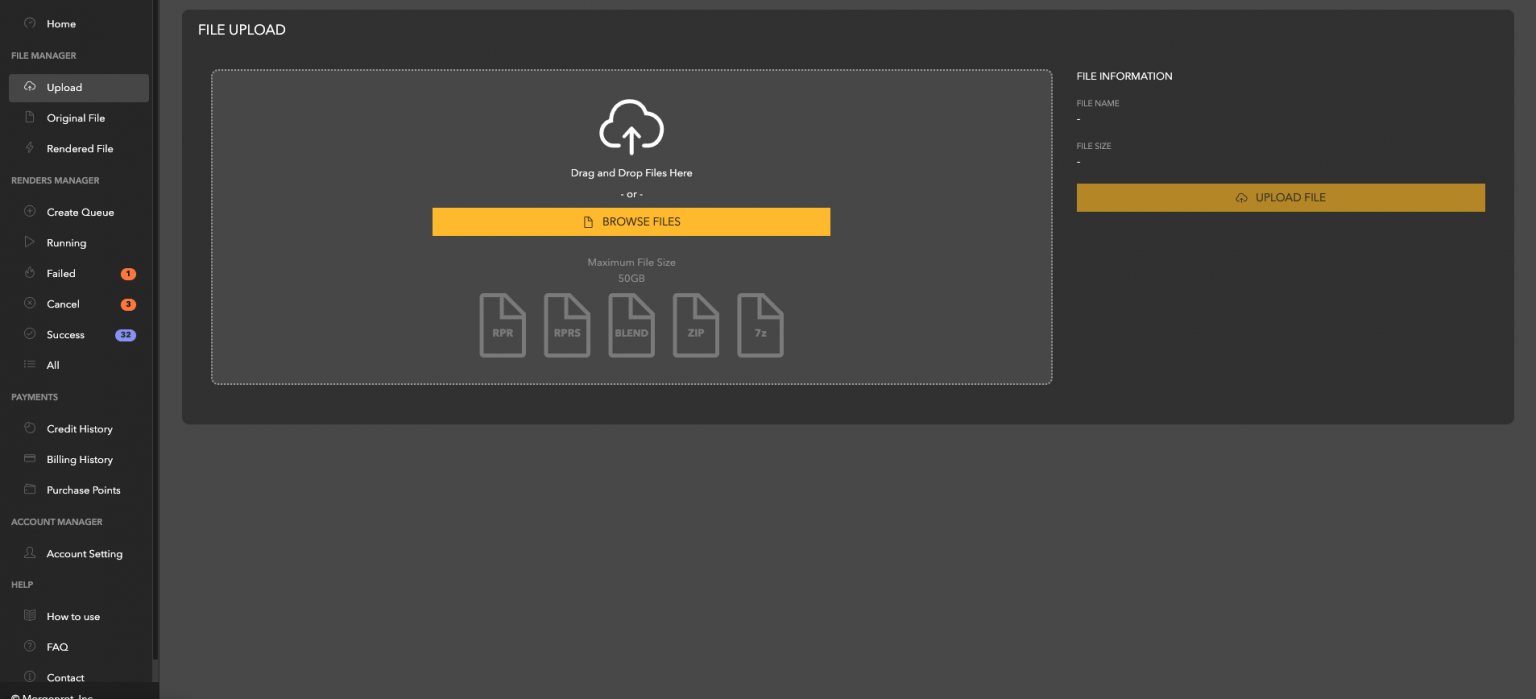Image resolution: width=1536 pixels, height=699 pixels.
Task: Click the Account Setting person icon
Action: 30,553
